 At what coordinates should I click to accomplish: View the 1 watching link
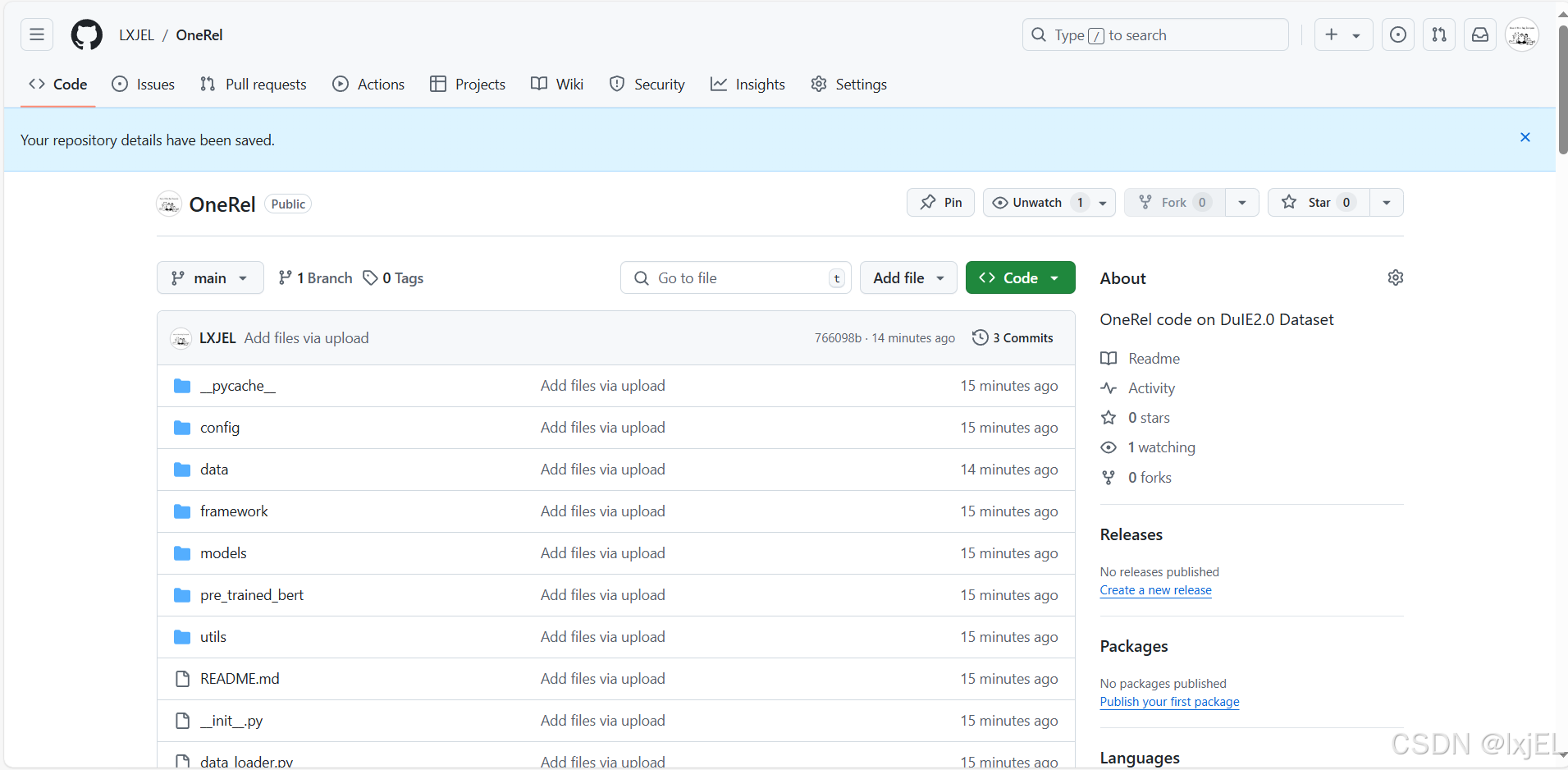point(1148,447)
